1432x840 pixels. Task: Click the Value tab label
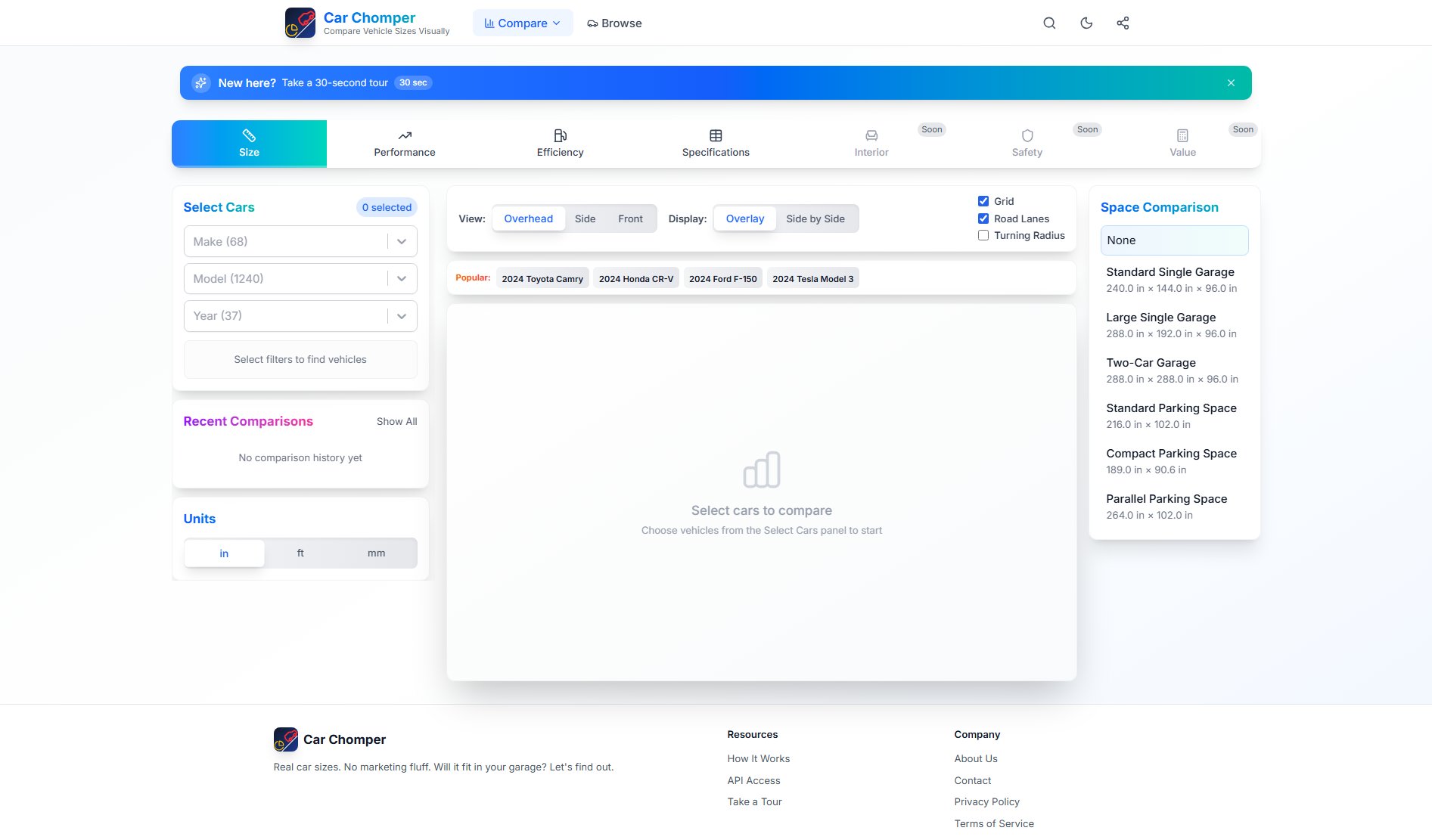[x=1183, y=153]
